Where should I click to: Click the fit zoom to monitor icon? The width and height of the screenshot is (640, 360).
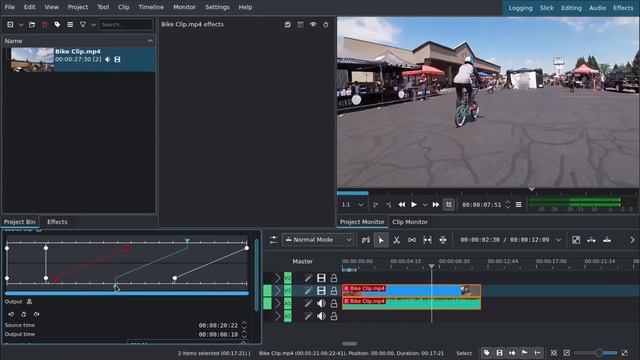[x=449, y=204]
